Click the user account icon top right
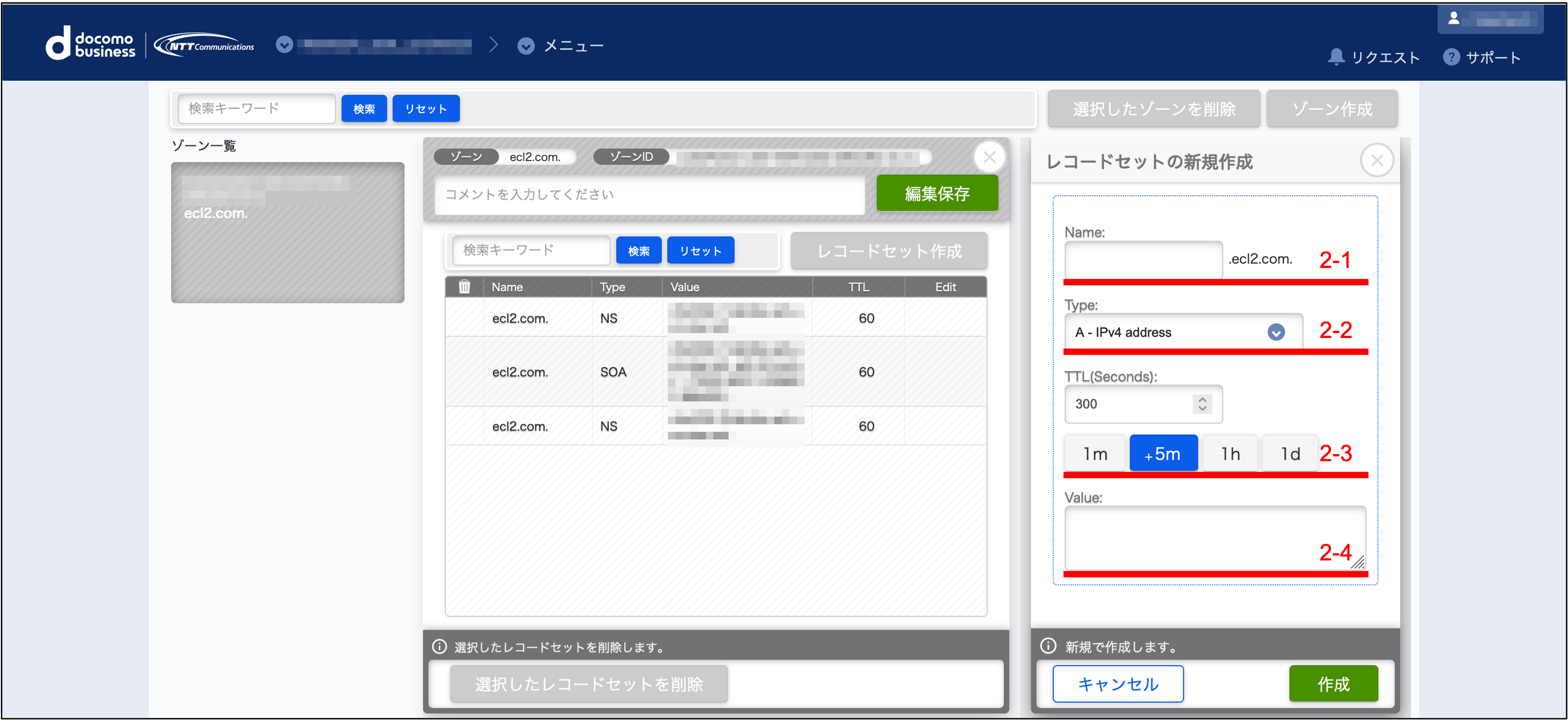The image size is (1568, 721). [x=1454, y=19]
